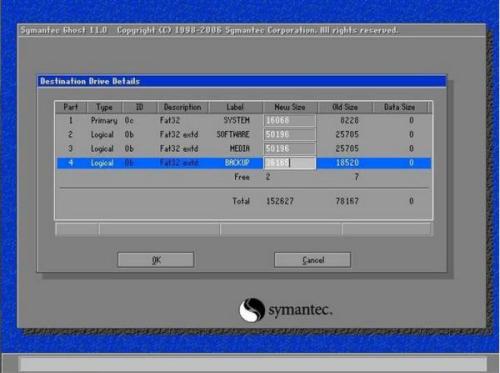Click the Total row label
This screenshot has width=500, height=373.
point(241,201)
